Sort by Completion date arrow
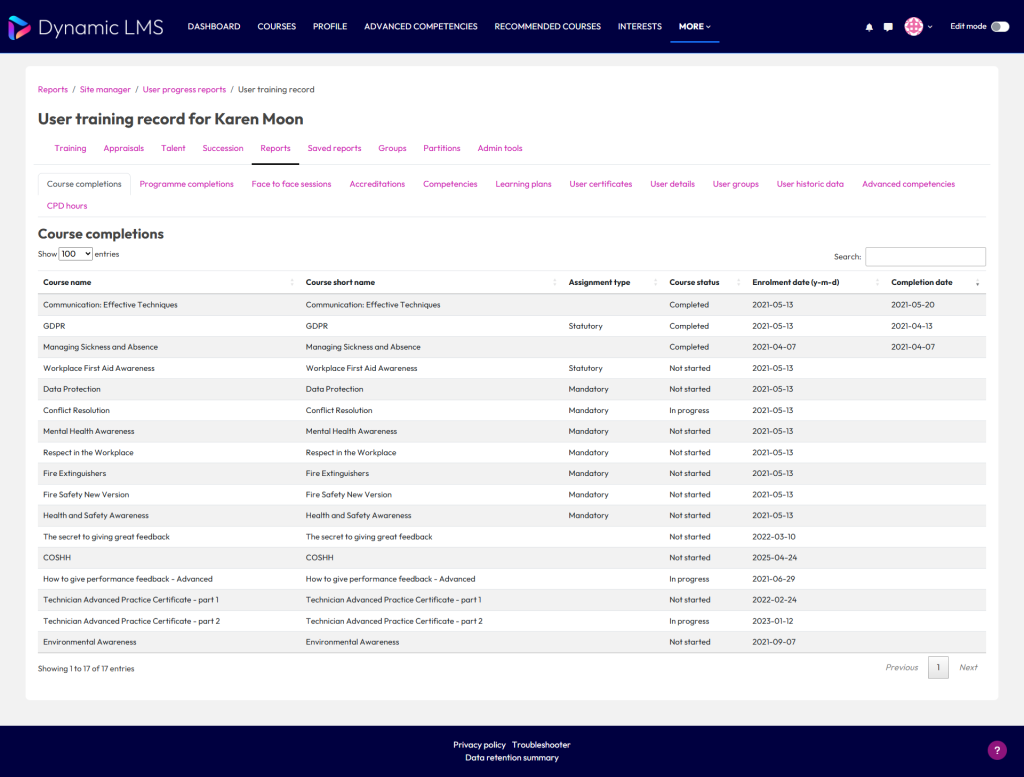Image resolution: width=1024 pixels, height=777 pixels. click(x=978, y=282)
